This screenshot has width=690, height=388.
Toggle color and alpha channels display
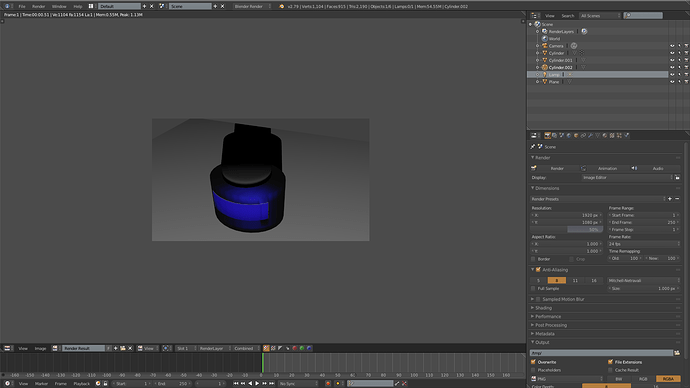pyautogui.click(x=266, y=348)
